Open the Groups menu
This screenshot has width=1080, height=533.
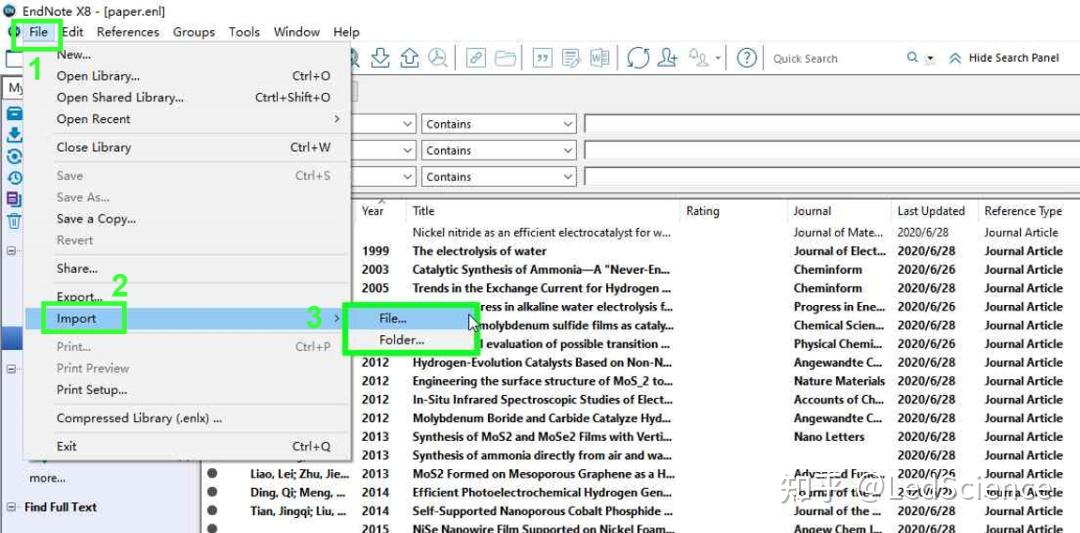coord(194,32)
